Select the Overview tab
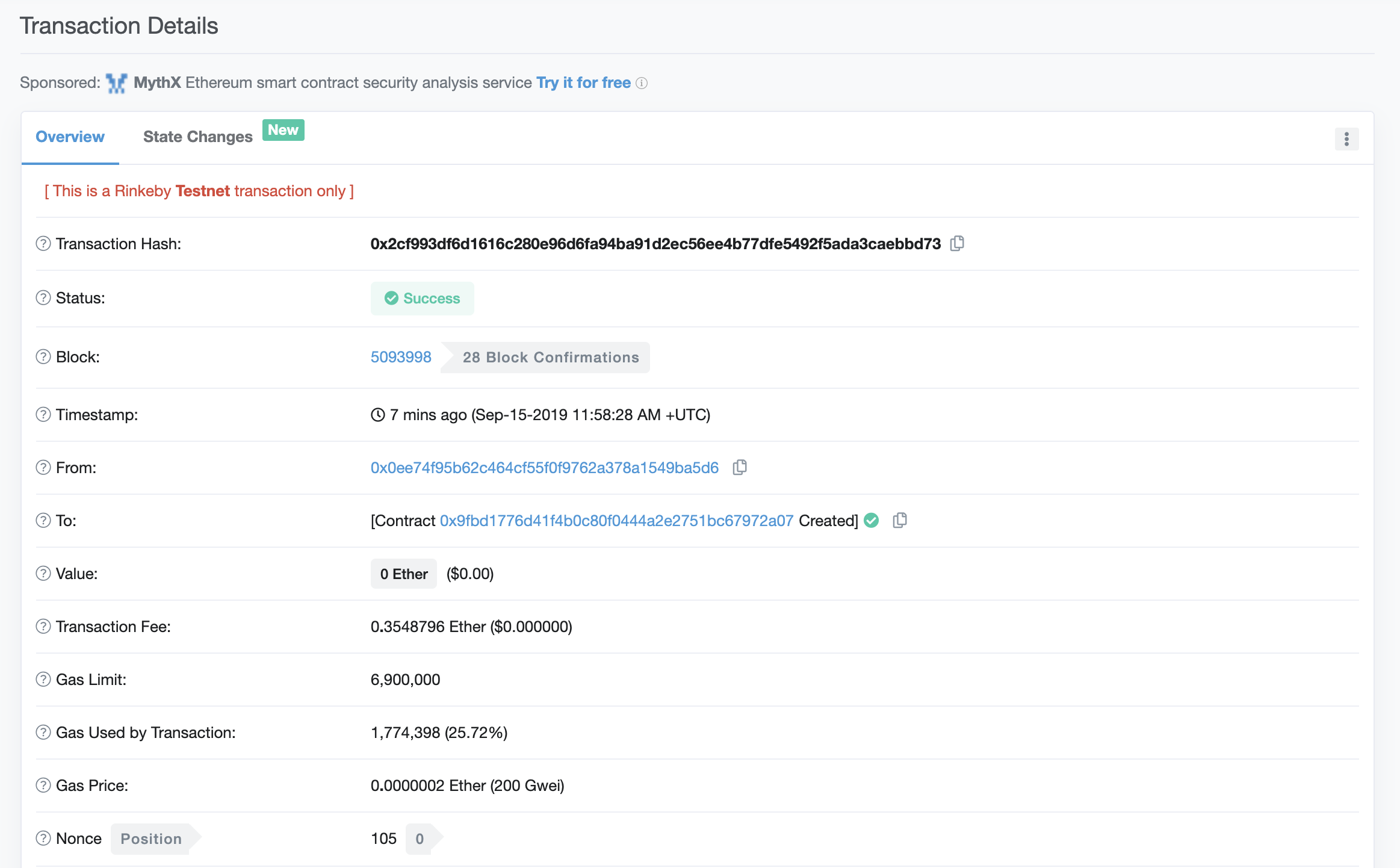 pos(70,137)
